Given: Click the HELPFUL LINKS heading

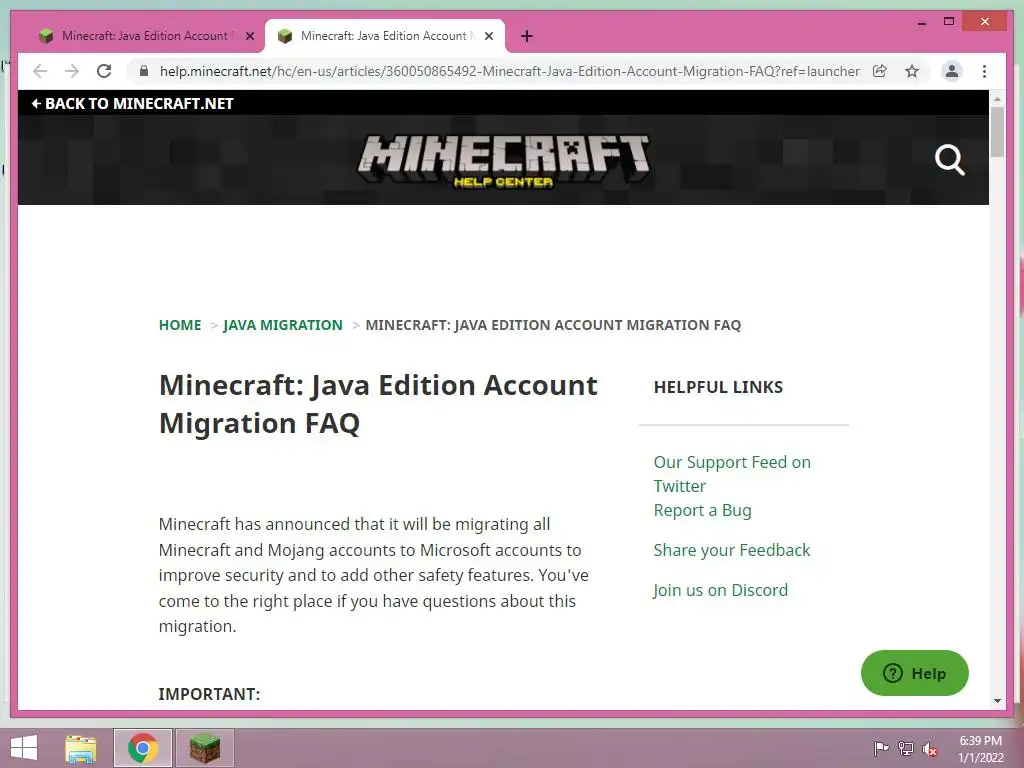Looking at the screenshot, I should coord(718,387).
